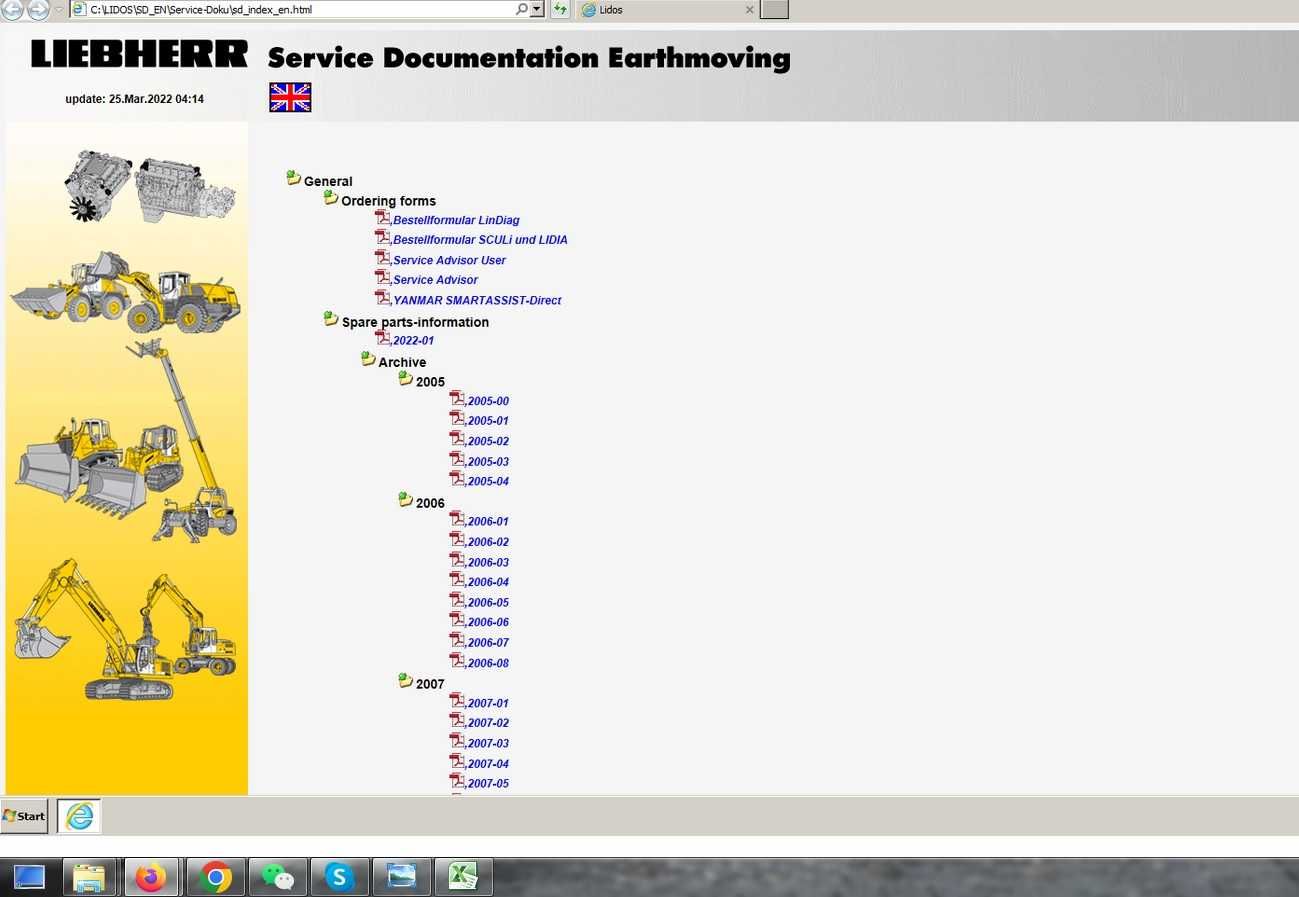
Task: Click the address bar search magnifier
Action: [522, 9]
